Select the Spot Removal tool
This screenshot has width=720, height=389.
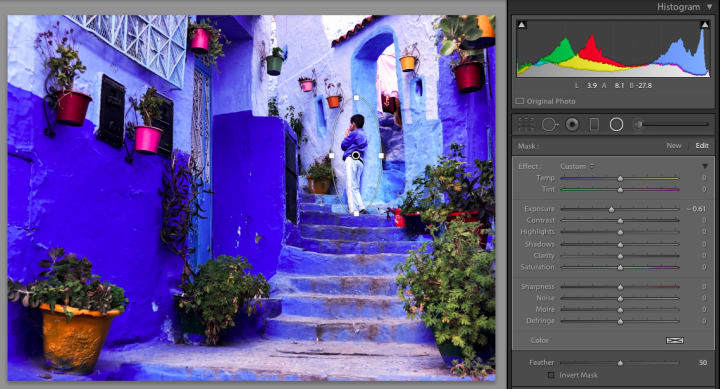pyautogui.click(x=549, y=124)
